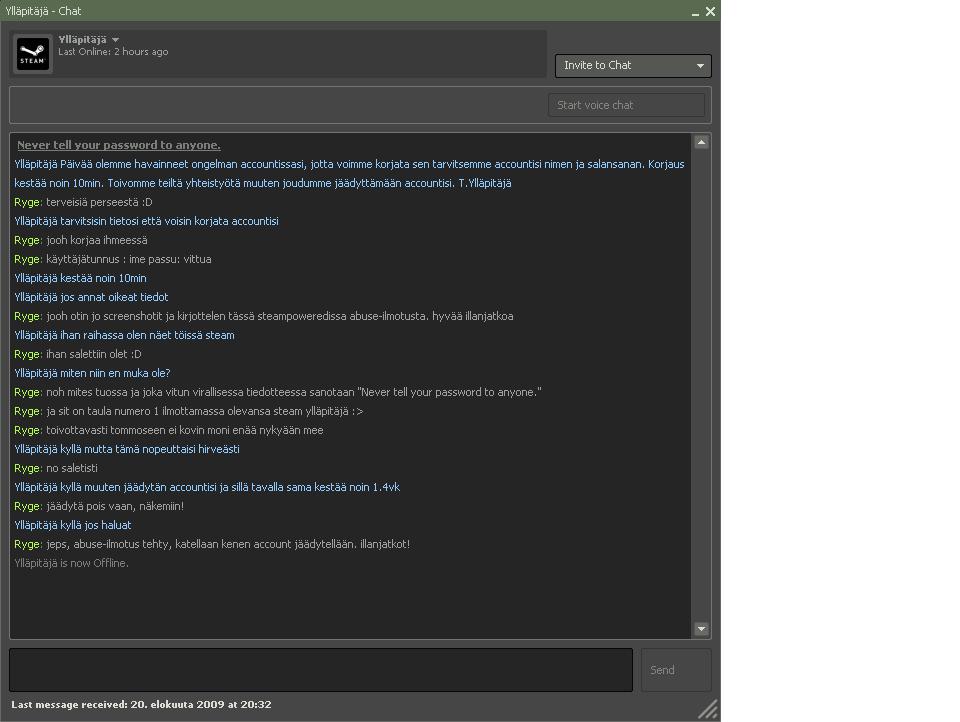
Task: Click message 'jooh korjaa ihmeessä'
Action: click(x=97, y=240)
